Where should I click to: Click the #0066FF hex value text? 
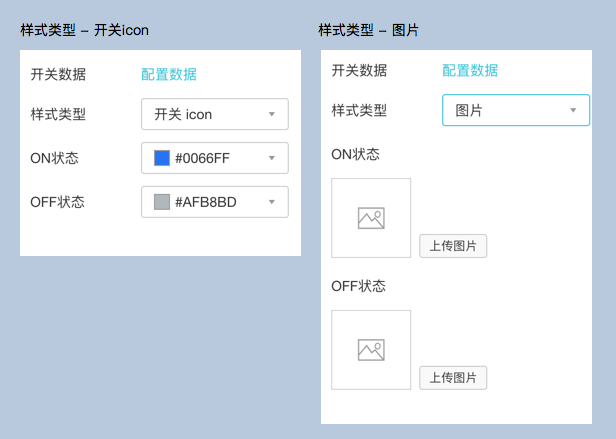click(202, 158)
